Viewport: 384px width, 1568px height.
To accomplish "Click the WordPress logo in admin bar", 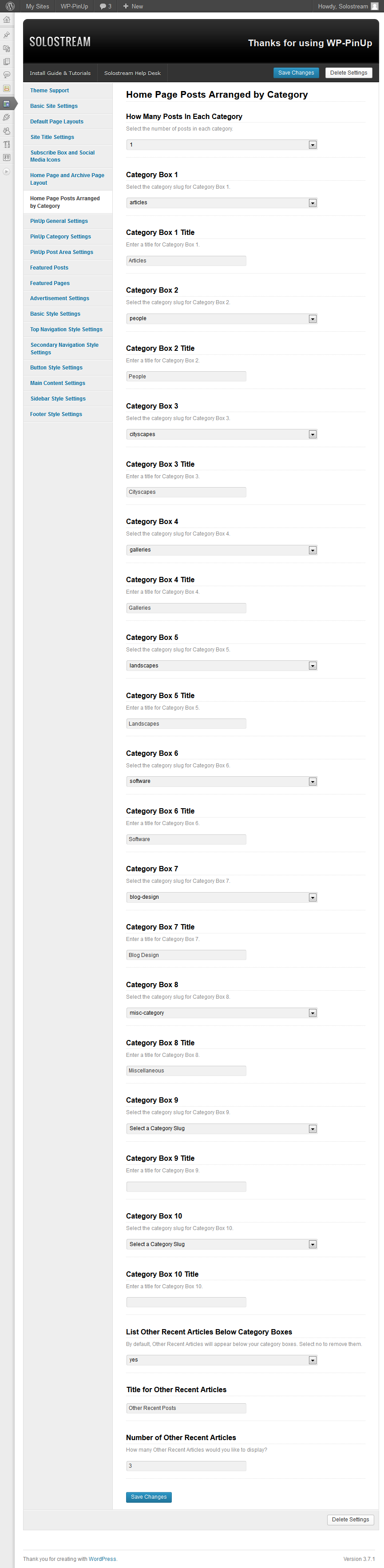I will (x=10, y=6).
